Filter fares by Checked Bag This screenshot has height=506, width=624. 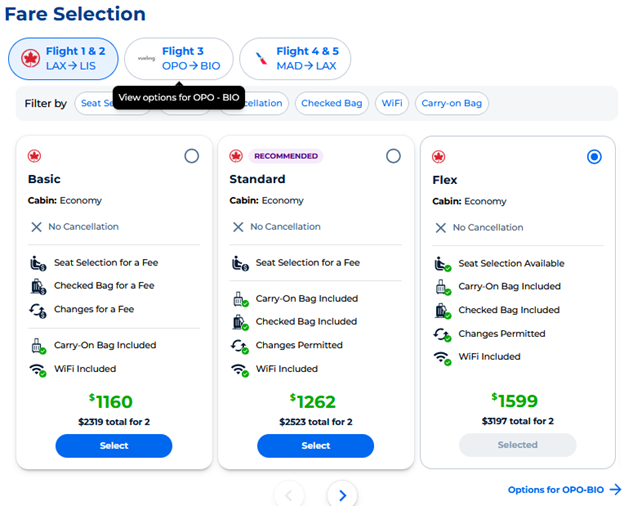332,104
